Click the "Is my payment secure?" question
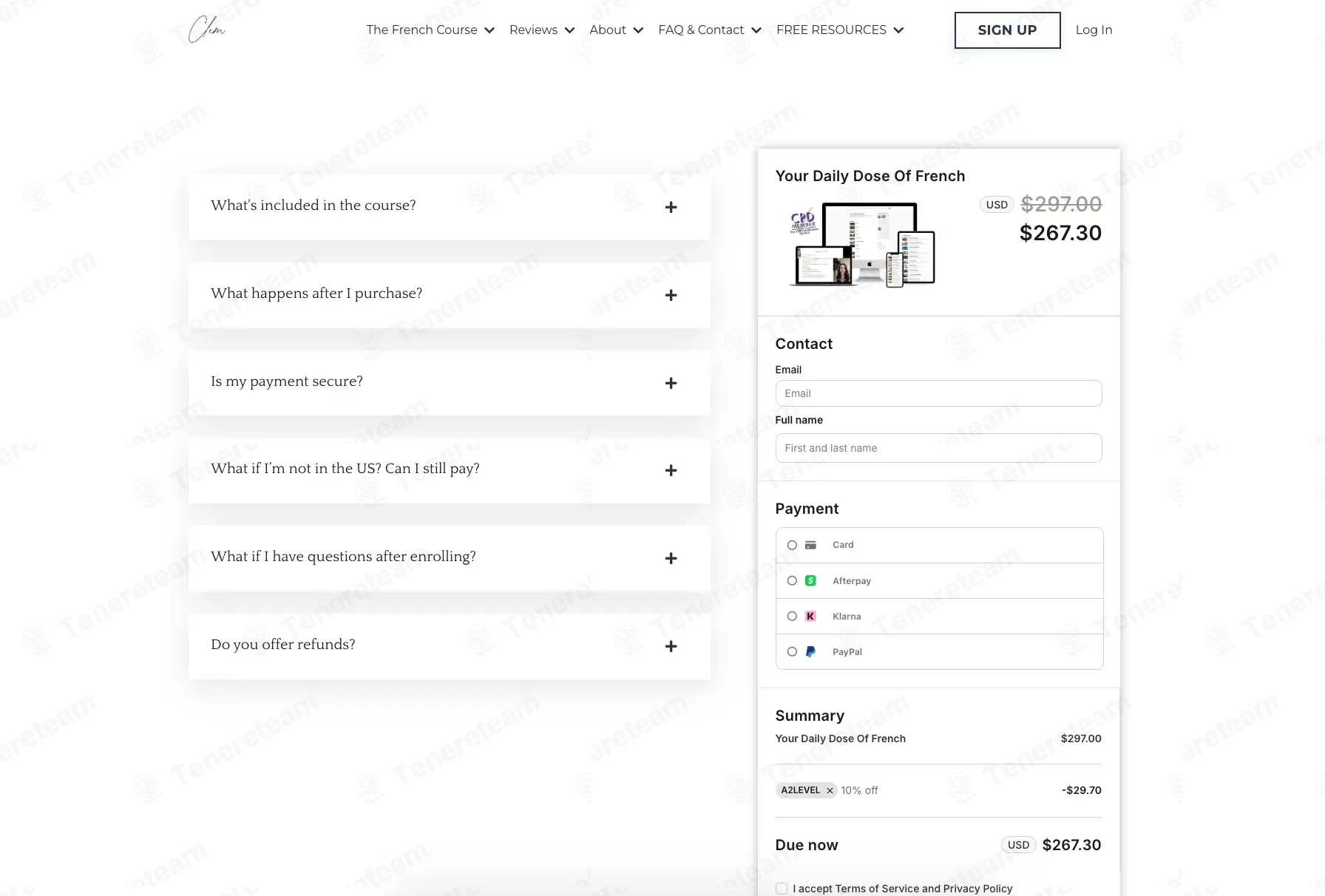The width and height of the screenshot is (1325, 896). (287, 381)
